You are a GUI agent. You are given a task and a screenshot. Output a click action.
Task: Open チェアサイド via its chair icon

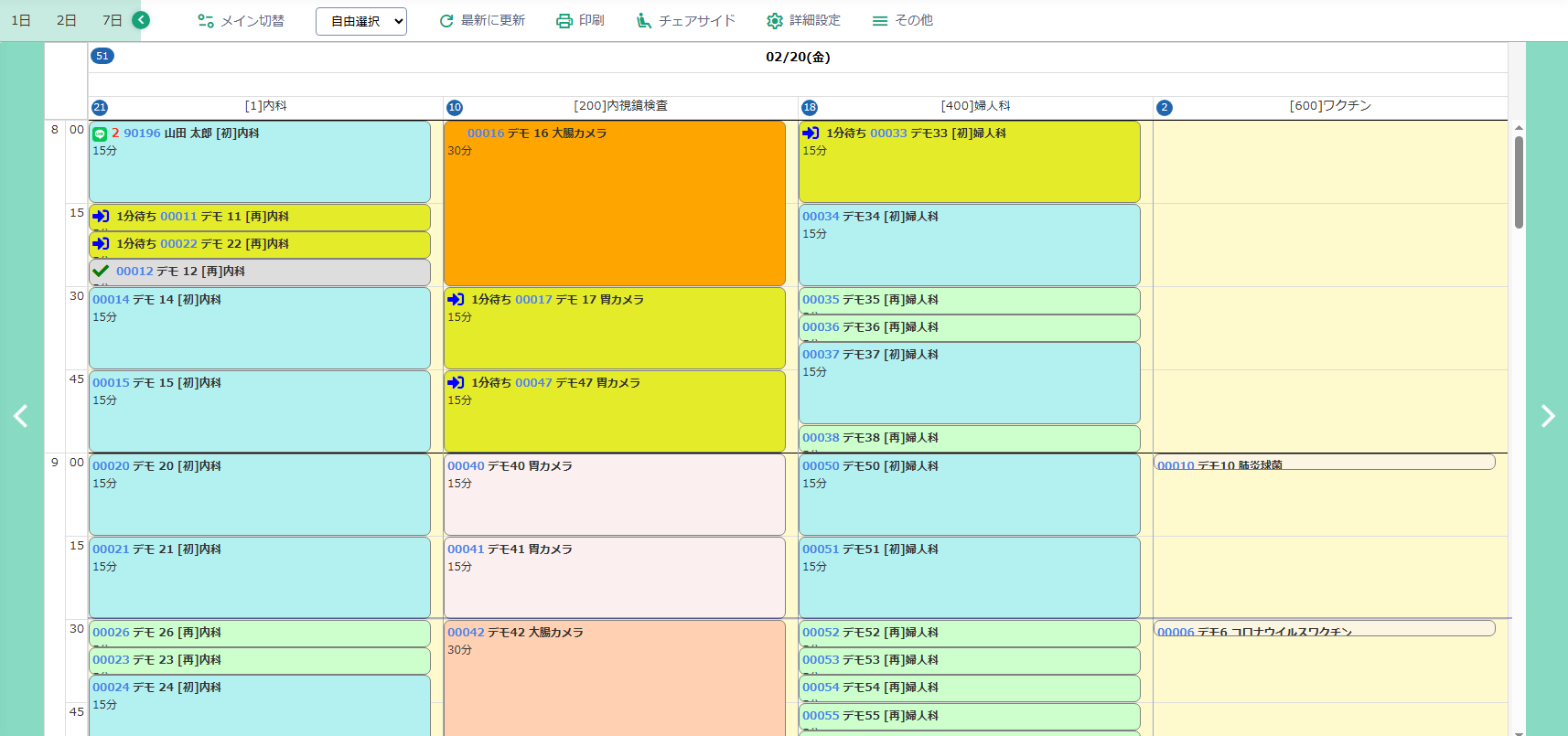click(x=644, y=21)
